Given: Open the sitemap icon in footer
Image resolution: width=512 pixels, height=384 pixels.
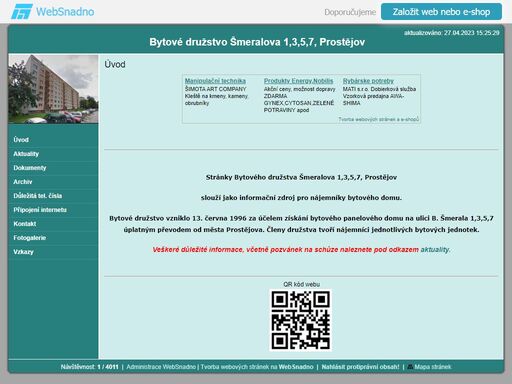Looking at the screenshot, I should point(410,367).
